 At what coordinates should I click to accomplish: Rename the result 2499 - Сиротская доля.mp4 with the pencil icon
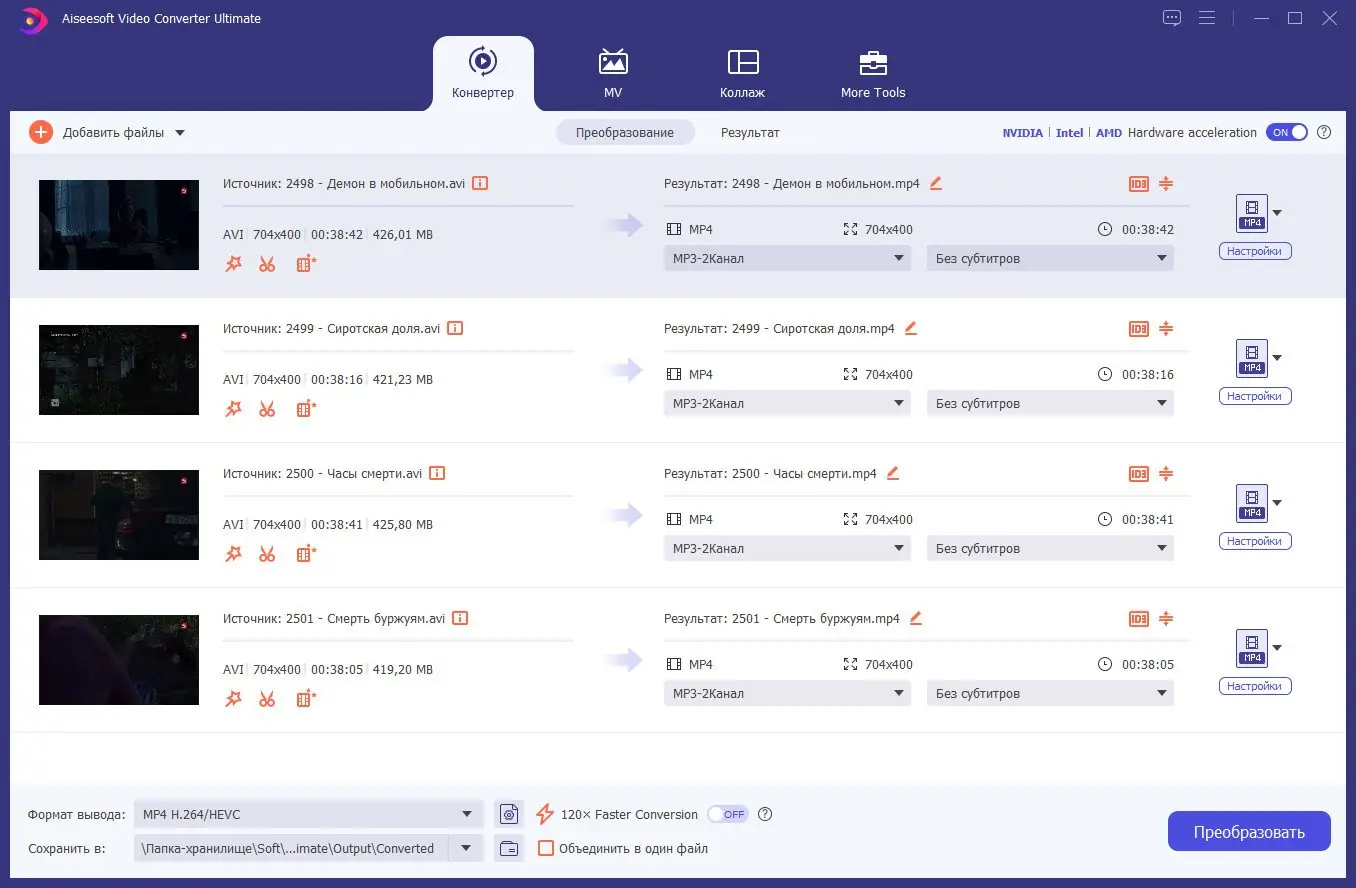tap(910, 328)
